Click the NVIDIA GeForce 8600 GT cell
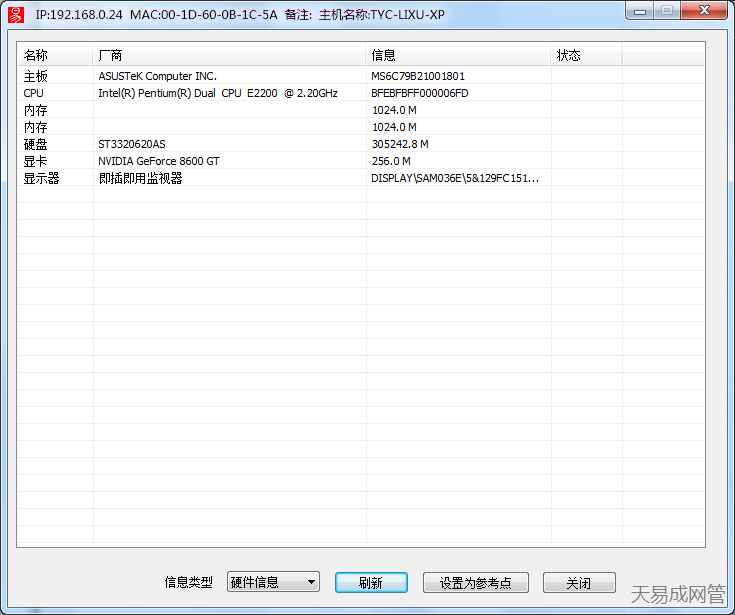This screenshot has height=615, width=735. (158, 161)
